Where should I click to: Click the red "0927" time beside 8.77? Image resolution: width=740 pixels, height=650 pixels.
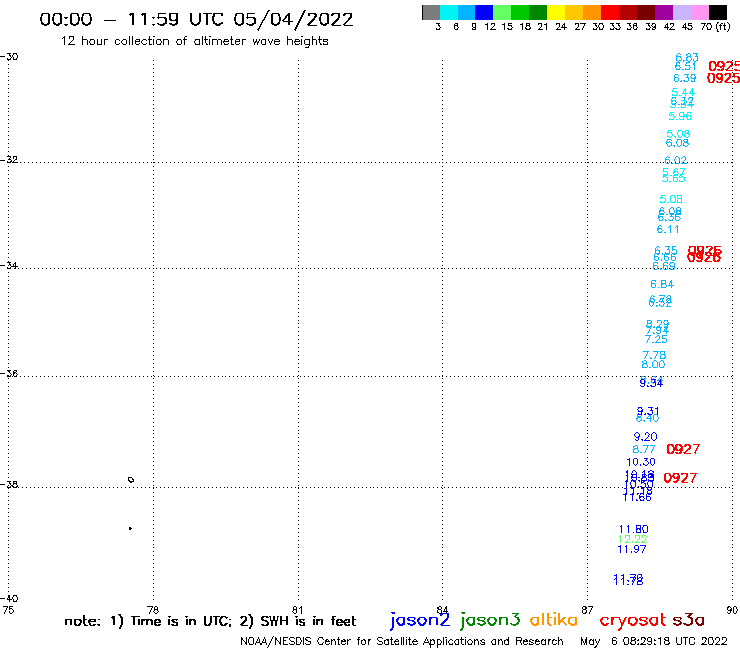(683, 449)
